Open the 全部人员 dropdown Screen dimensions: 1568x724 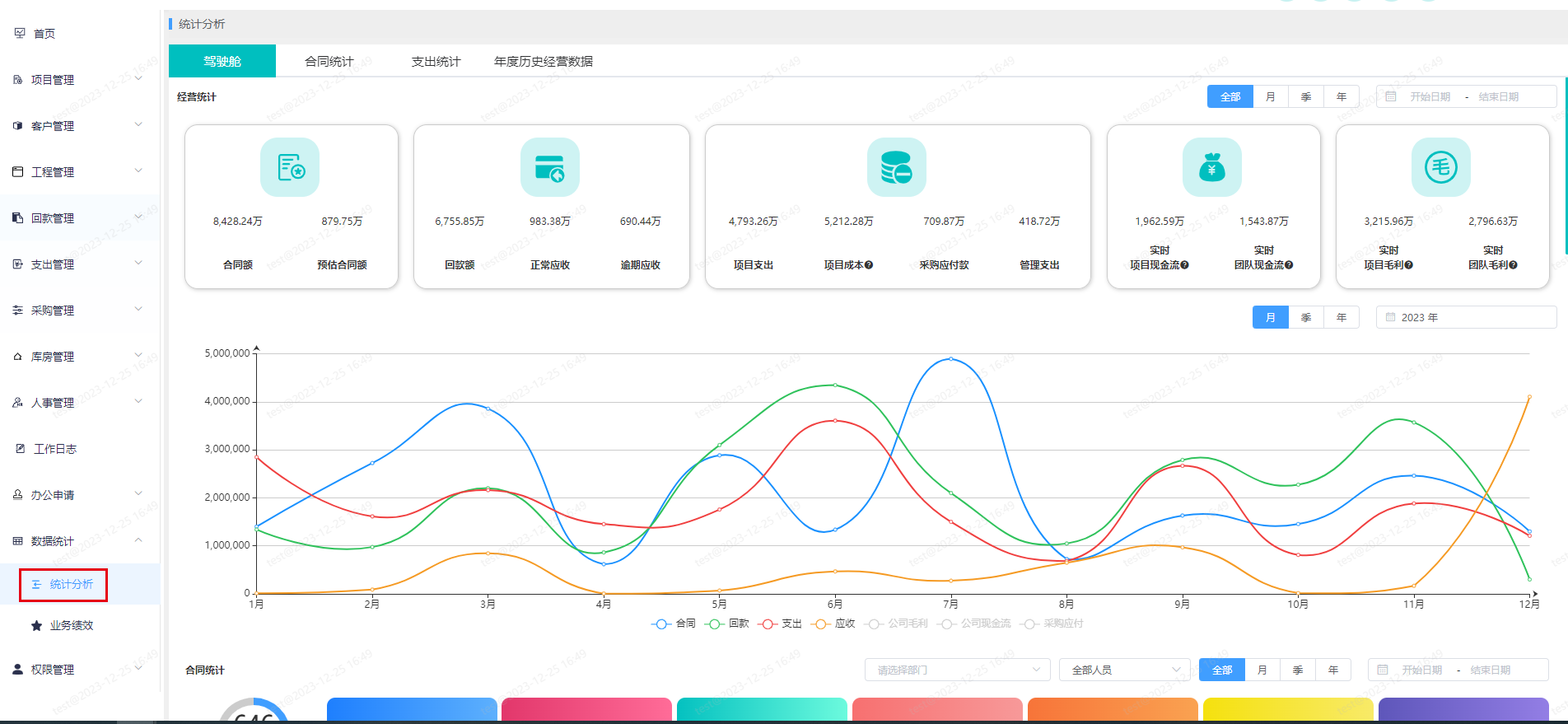(x=1125, y=670)
